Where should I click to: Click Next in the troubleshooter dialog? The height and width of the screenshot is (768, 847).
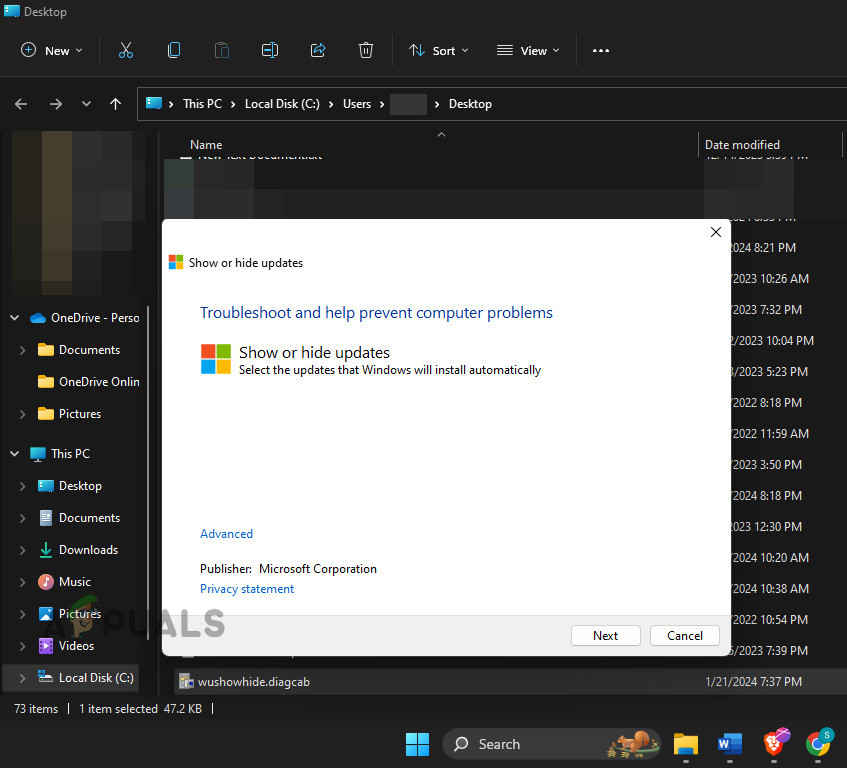[x=605, y=635]
